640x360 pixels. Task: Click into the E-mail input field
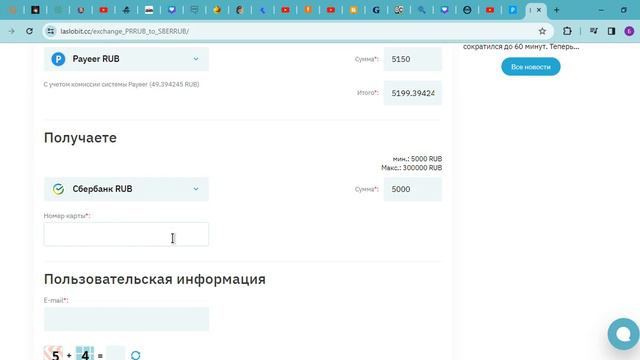click(126, 319)
